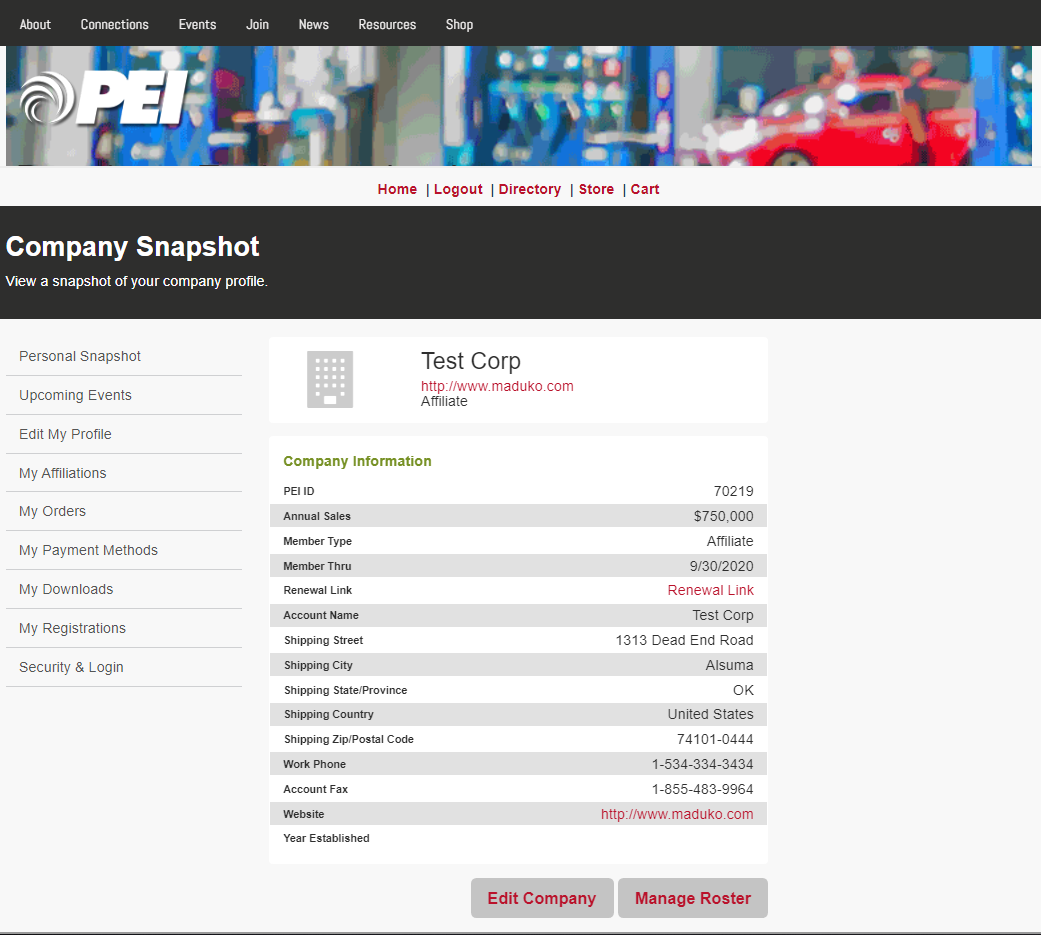Go to My Payment Methods
1041x935 pixels.
point(88,550)
